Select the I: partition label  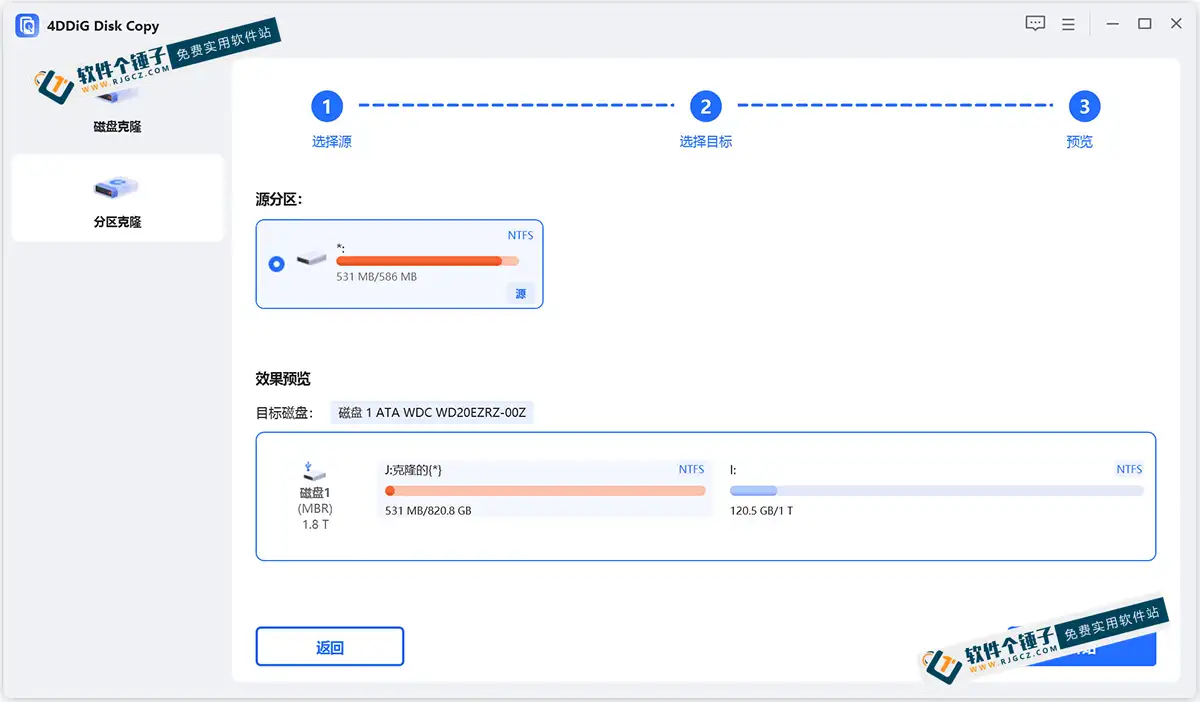(733, 469)
